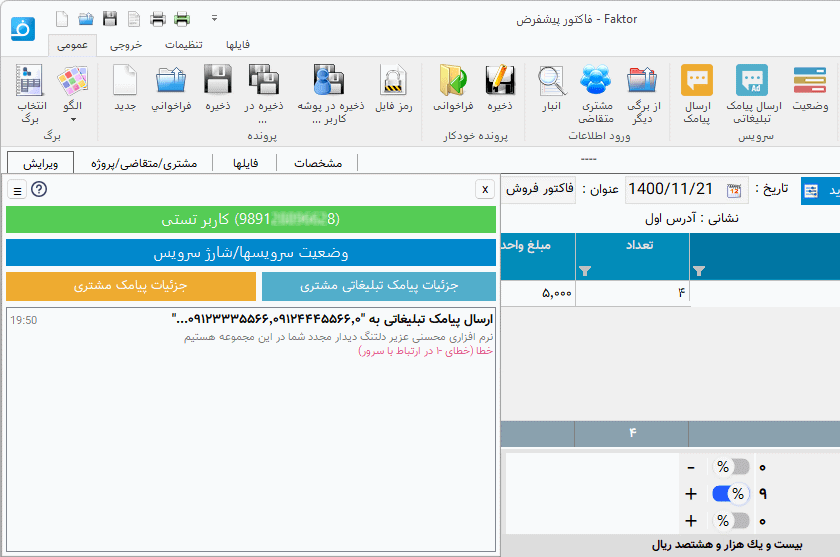Disable the enabled ۹ percent toggle
840x557 pixels.
732,494
